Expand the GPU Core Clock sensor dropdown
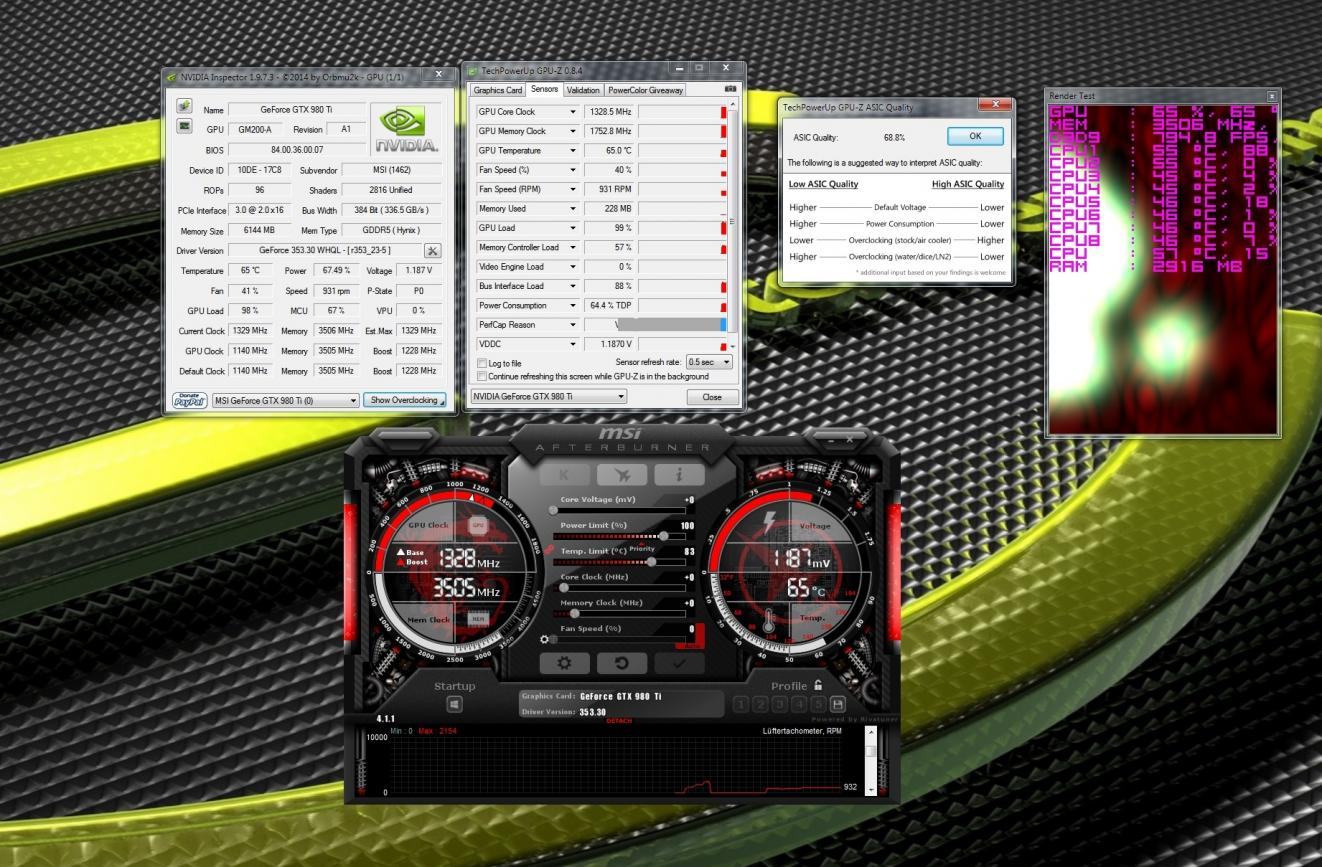The image size is (1322, 867). [x=573, y=112]
